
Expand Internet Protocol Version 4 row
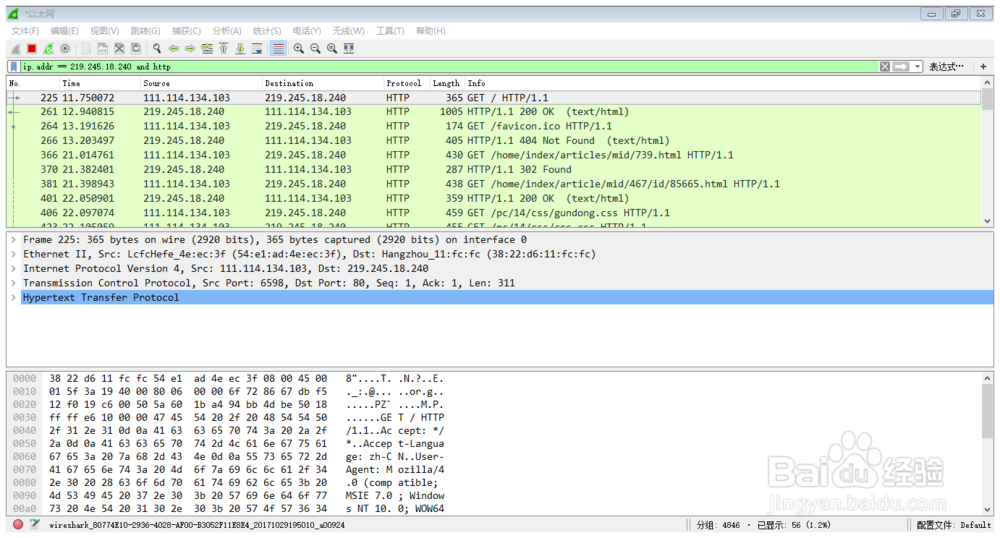(x=13, y=268)
